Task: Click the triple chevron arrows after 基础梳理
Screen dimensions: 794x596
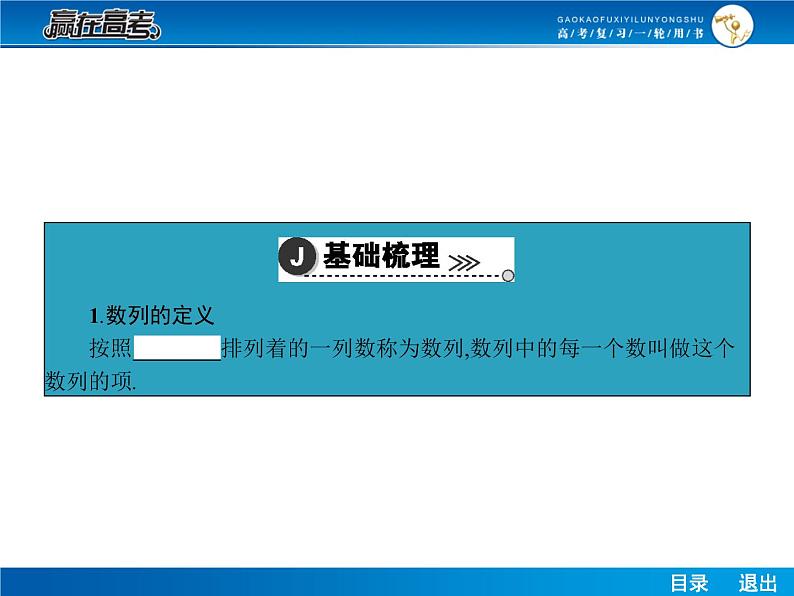Action: point(464,263)
